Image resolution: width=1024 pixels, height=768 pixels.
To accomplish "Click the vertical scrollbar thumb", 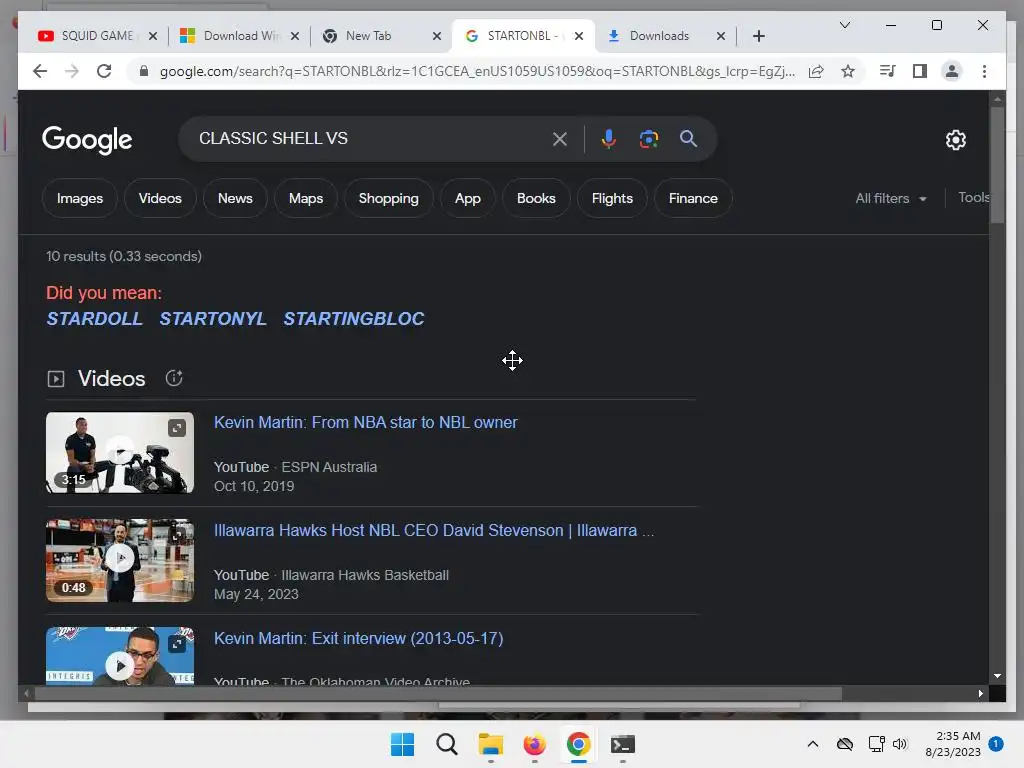I will [997, 165].
